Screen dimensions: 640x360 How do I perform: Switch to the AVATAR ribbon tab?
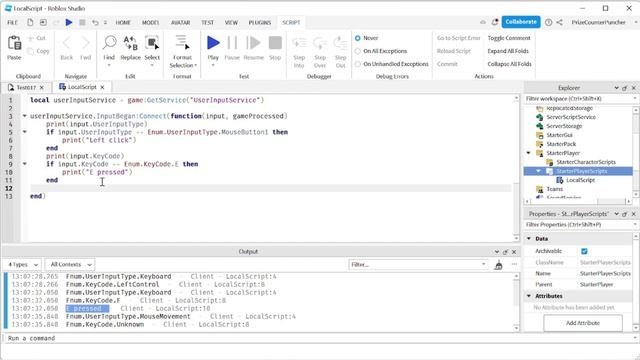(x=180, y=22)
